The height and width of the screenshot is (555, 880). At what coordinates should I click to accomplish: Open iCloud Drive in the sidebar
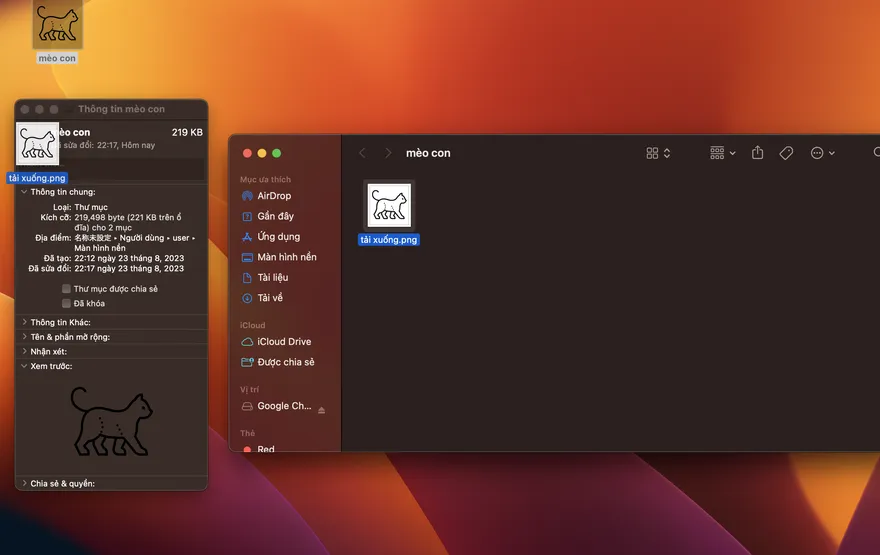click(284, 342)
